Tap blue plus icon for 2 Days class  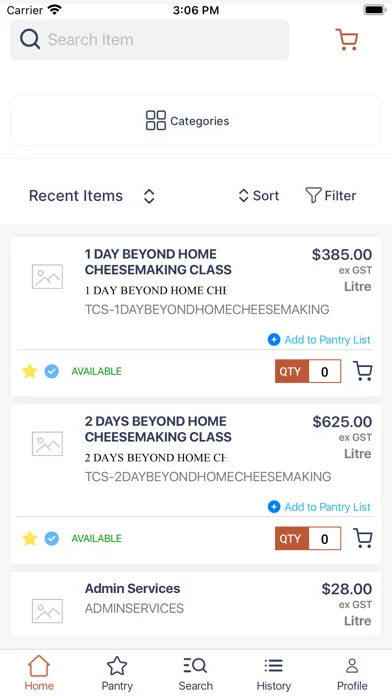(274, 507)
